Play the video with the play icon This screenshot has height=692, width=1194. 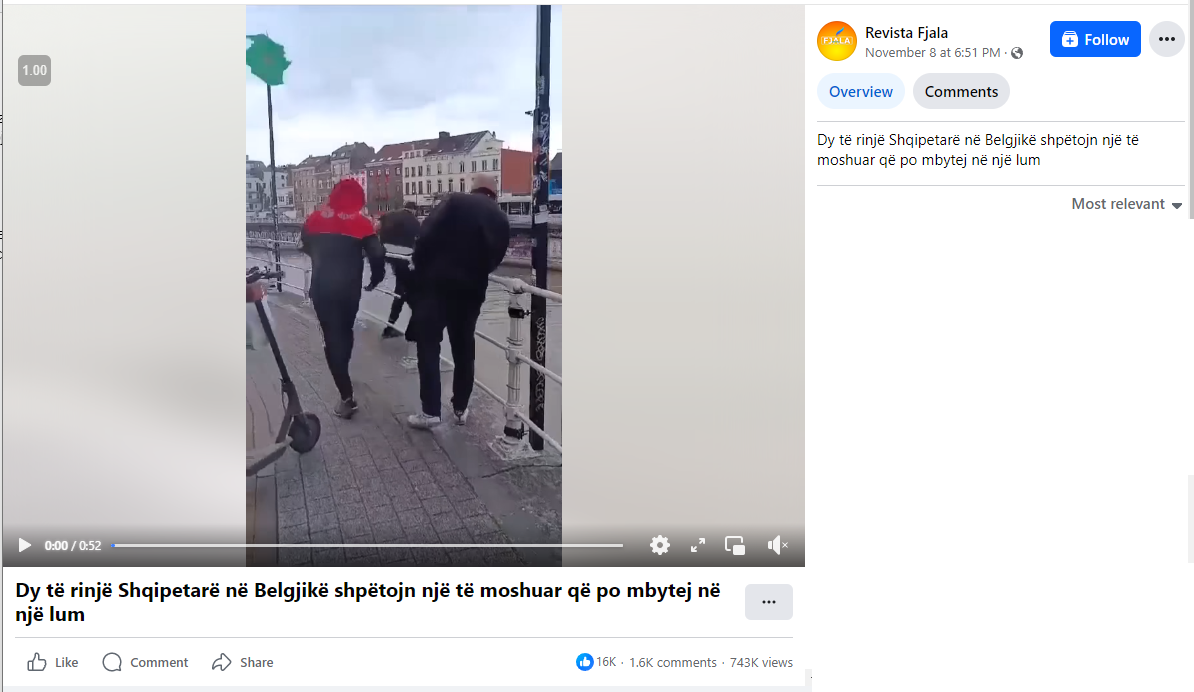click(x=24, y=545)
